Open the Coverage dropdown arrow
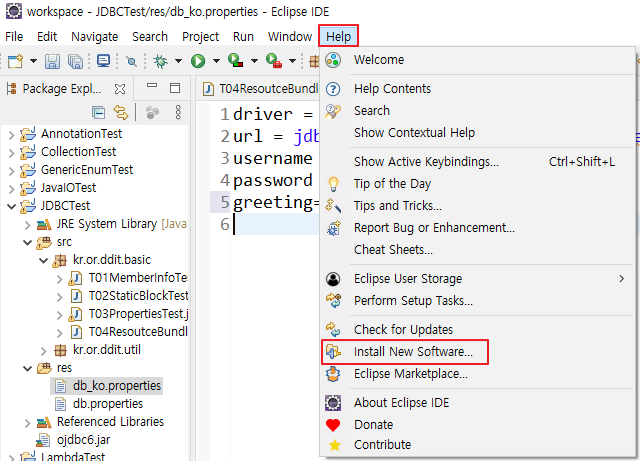 pos(254,61)
